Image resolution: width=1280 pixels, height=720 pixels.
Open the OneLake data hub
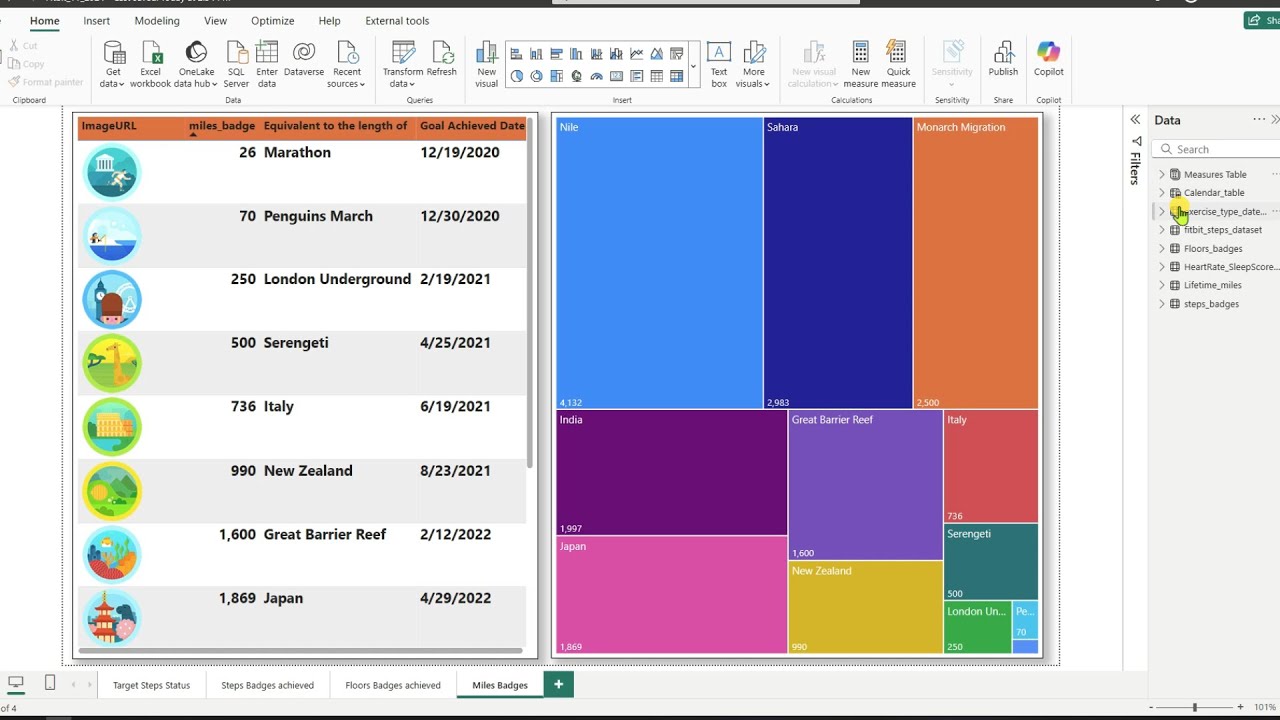point(196,65)
